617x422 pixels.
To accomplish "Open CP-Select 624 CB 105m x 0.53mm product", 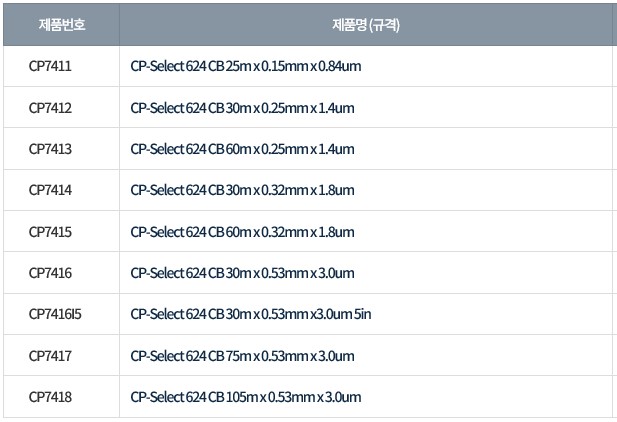I will tap(245, 397).
